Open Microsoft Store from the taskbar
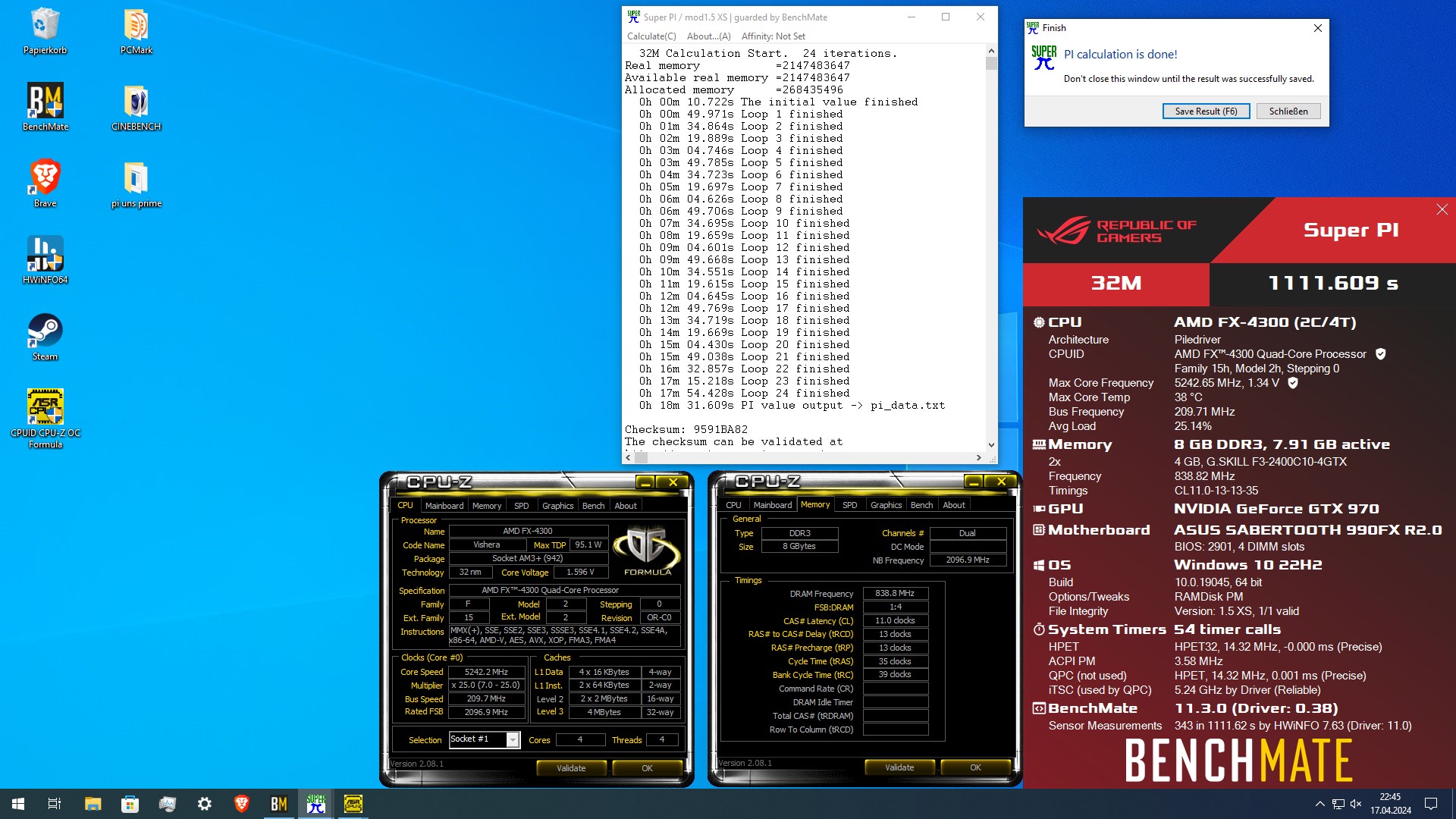The width and height of the screenshot is (1456, 819). (x=130, y=804)
